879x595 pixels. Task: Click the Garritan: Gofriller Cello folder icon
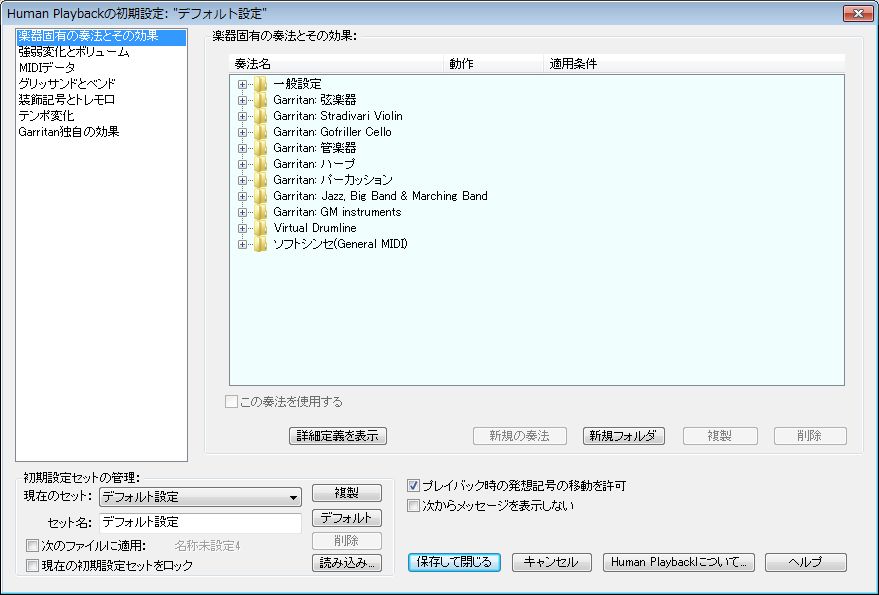click(x=260, y=132)
